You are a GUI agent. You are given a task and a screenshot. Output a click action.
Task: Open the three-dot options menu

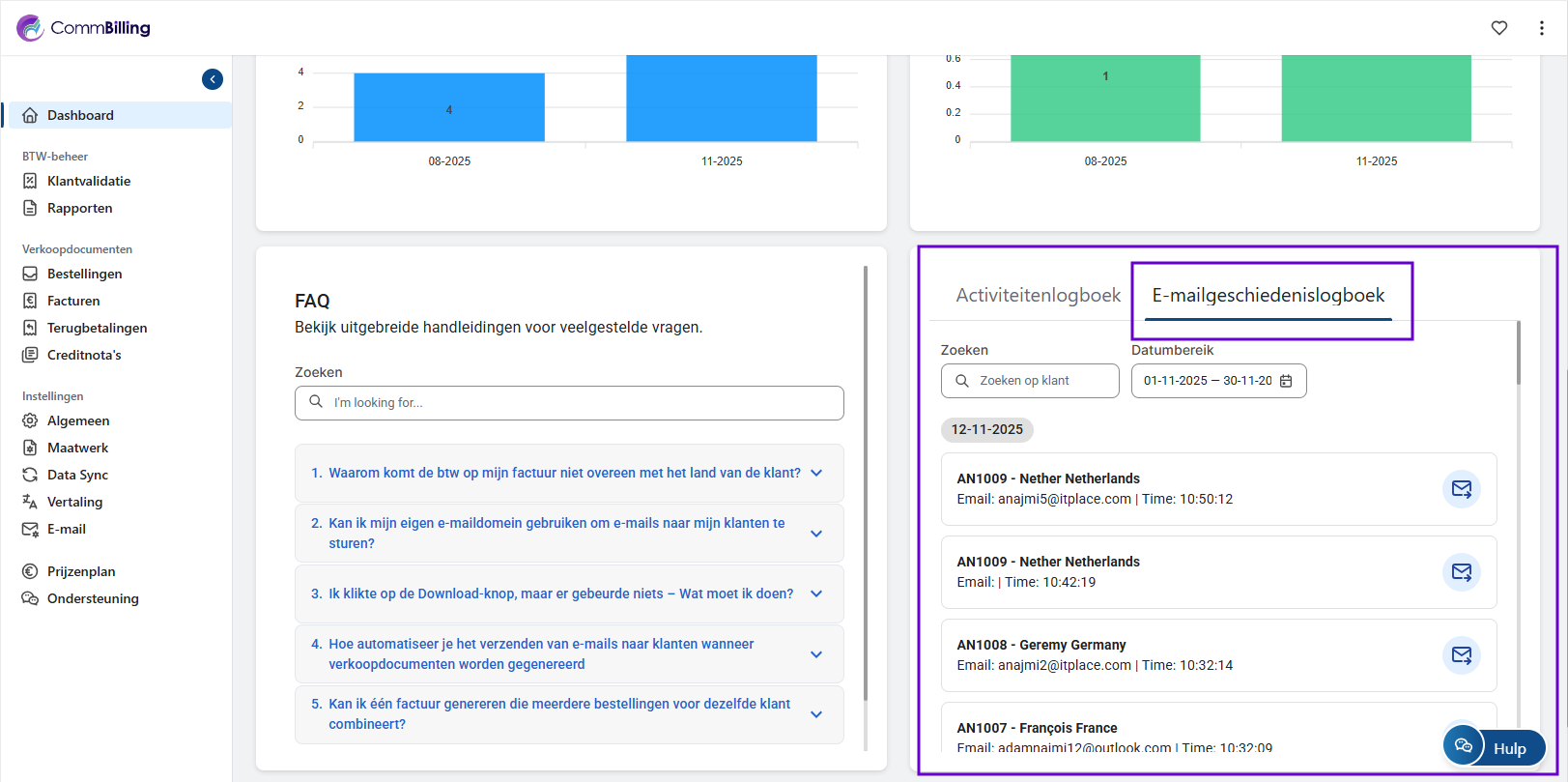click(1541, 28)
